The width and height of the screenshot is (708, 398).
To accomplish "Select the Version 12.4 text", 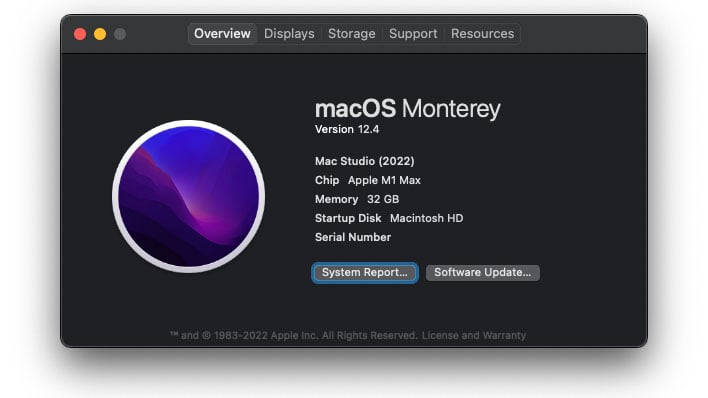I will point(347,129).
